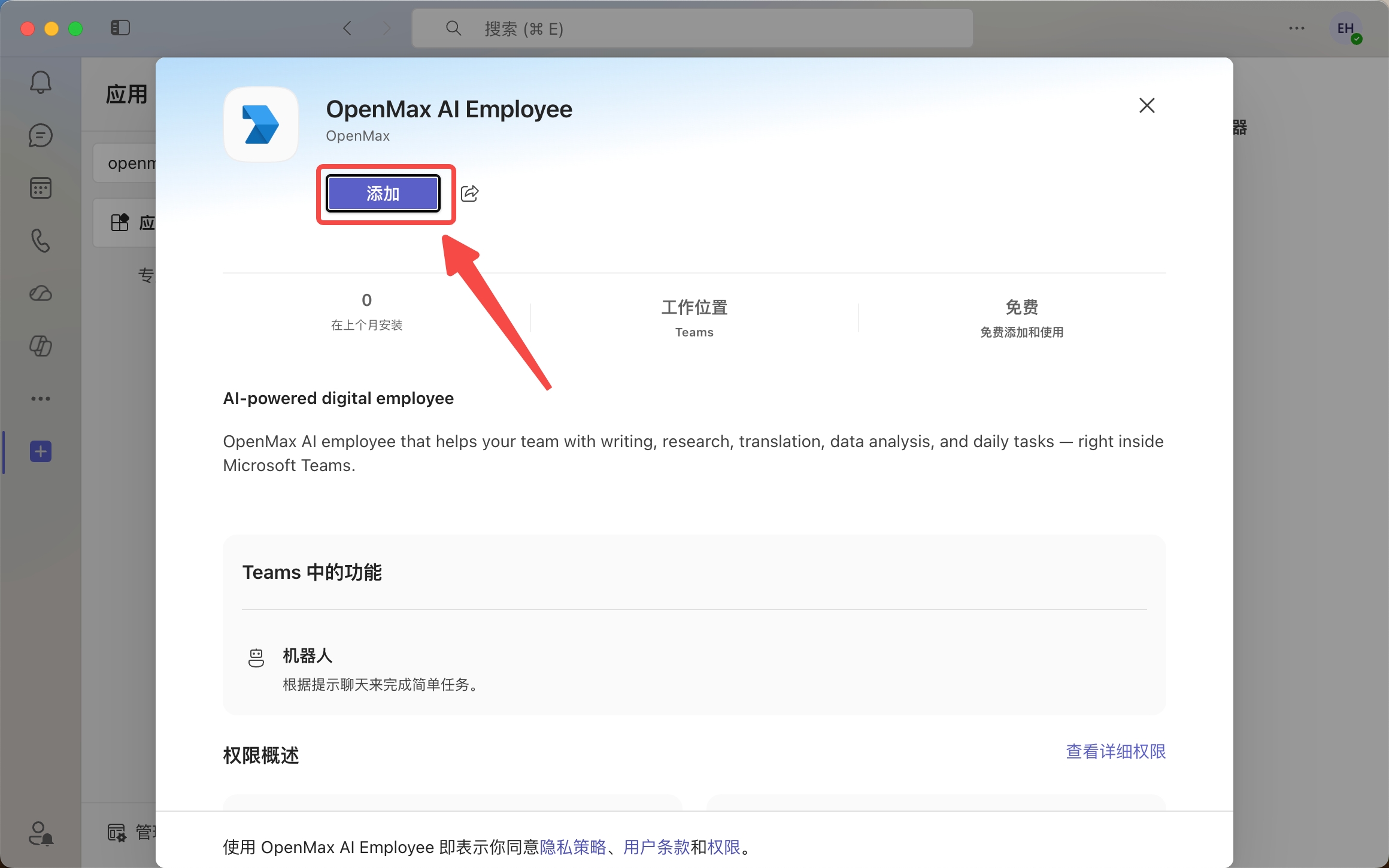This screenshot has height=868, width=1389.
Task: Open the Calendar icon in sidebar
Action: tap(41, 189)
